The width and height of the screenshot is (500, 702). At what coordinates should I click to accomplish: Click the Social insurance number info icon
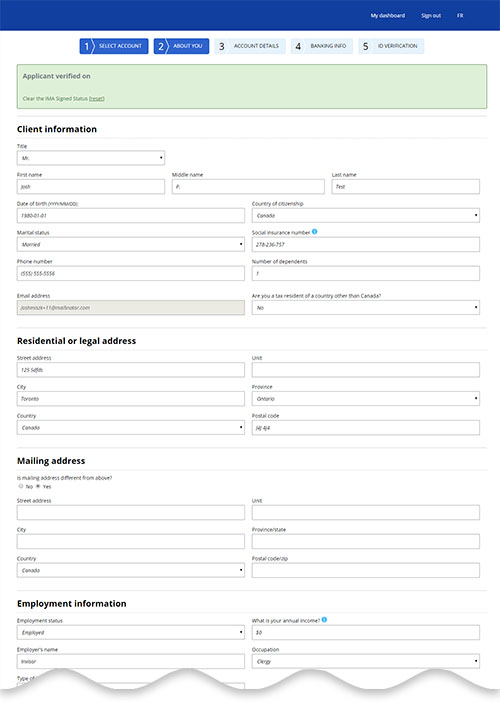[315, 231]
